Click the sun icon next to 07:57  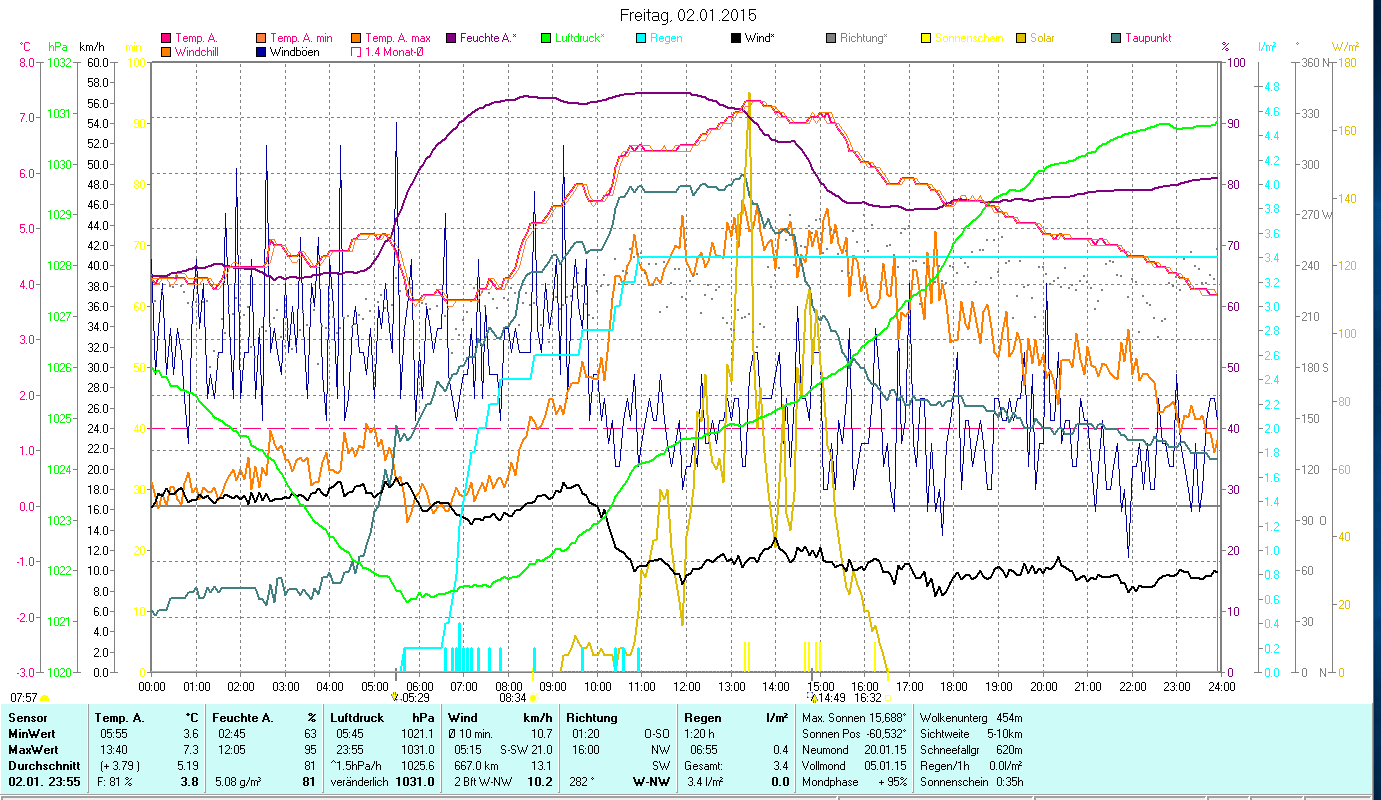pyautogui.click(x=44, y=697)
